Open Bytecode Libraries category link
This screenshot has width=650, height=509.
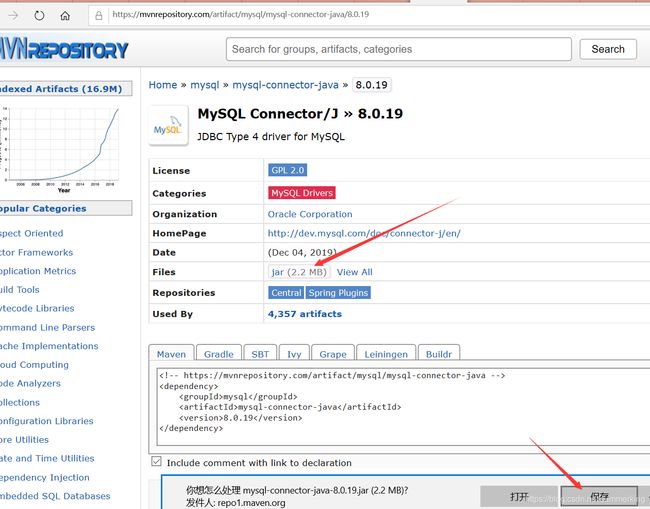click(x=37, y=308)
